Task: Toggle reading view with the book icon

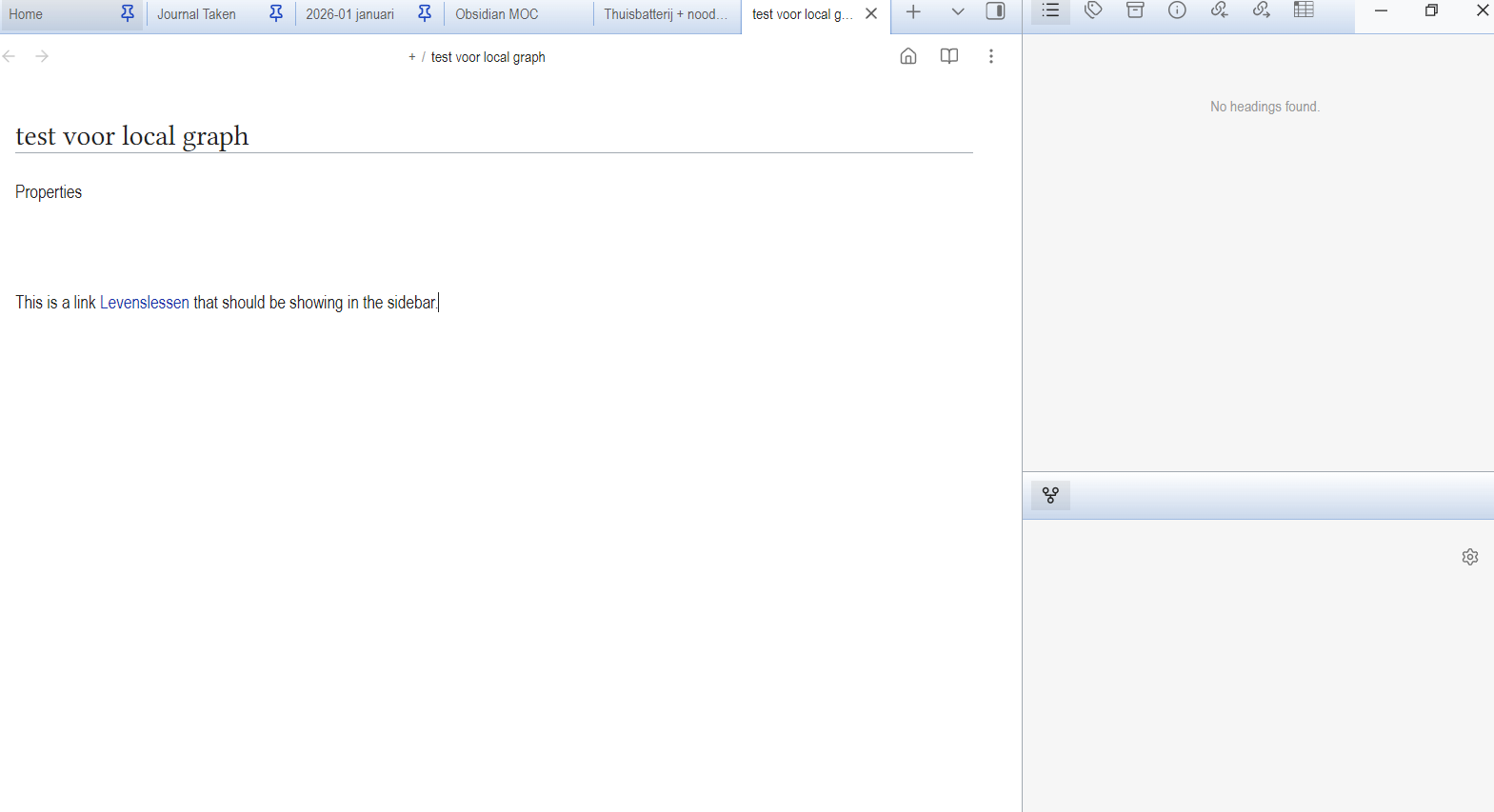Action: tap(949, 56)
